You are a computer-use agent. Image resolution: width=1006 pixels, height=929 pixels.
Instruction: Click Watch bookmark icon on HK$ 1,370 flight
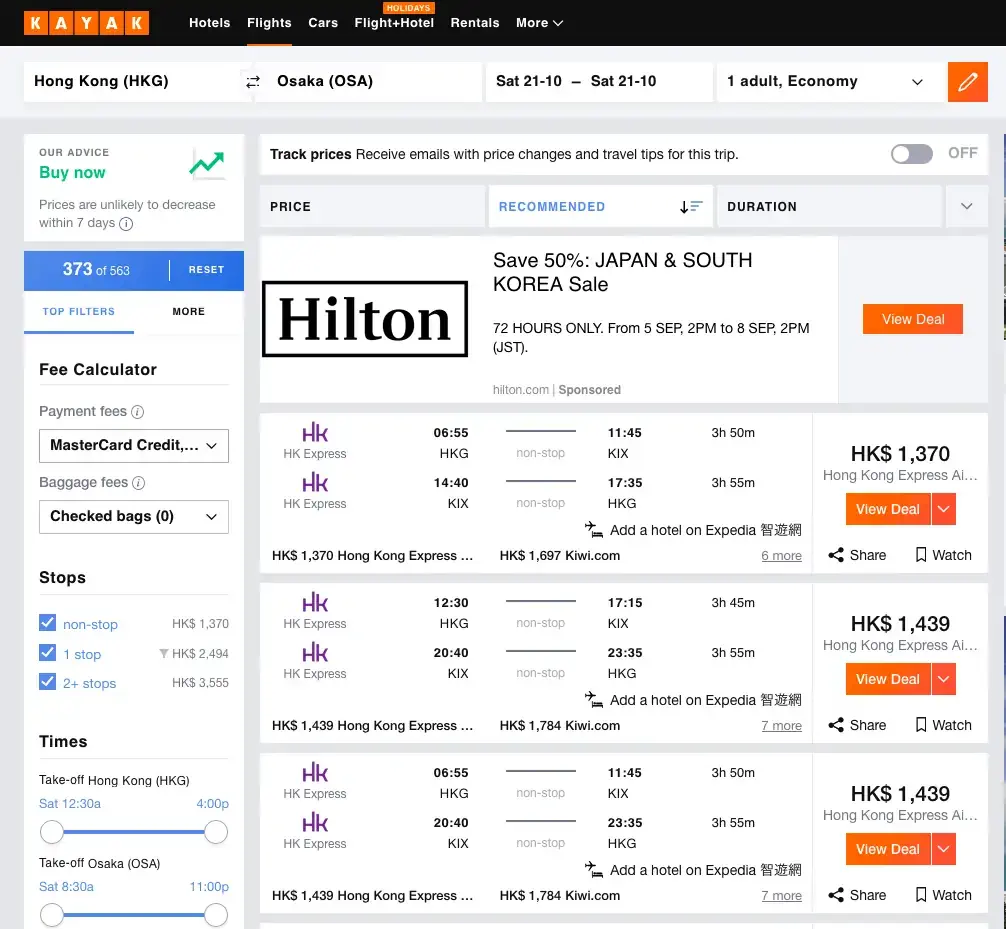(921, 555)
